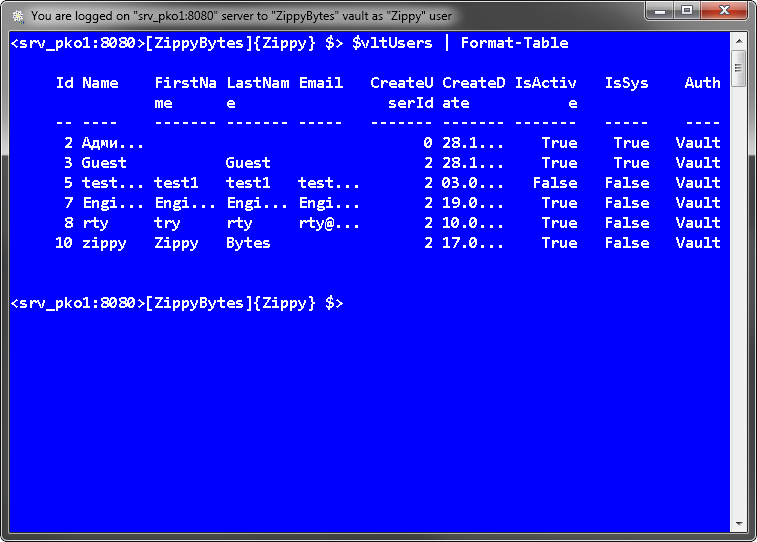Click the rty@... email cell

coord(329,223)
